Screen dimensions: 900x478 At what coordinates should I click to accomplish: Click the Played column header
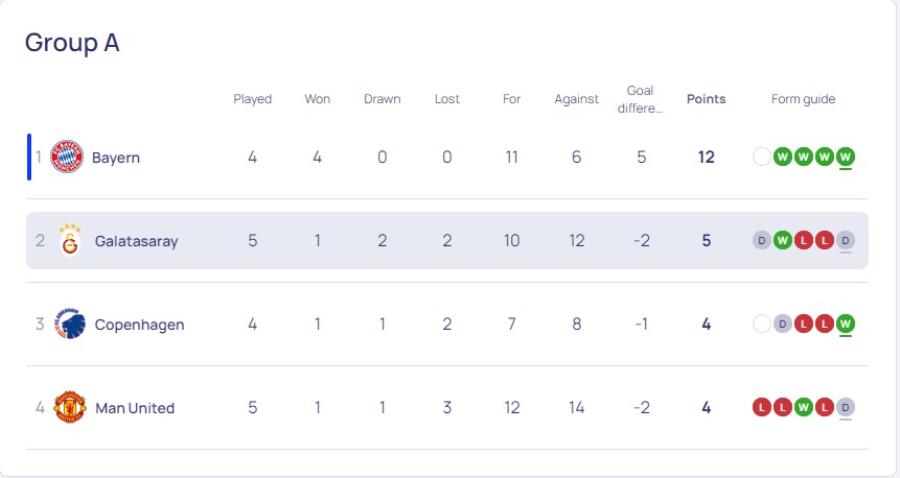pyautogui.click(x=253, y=99)
